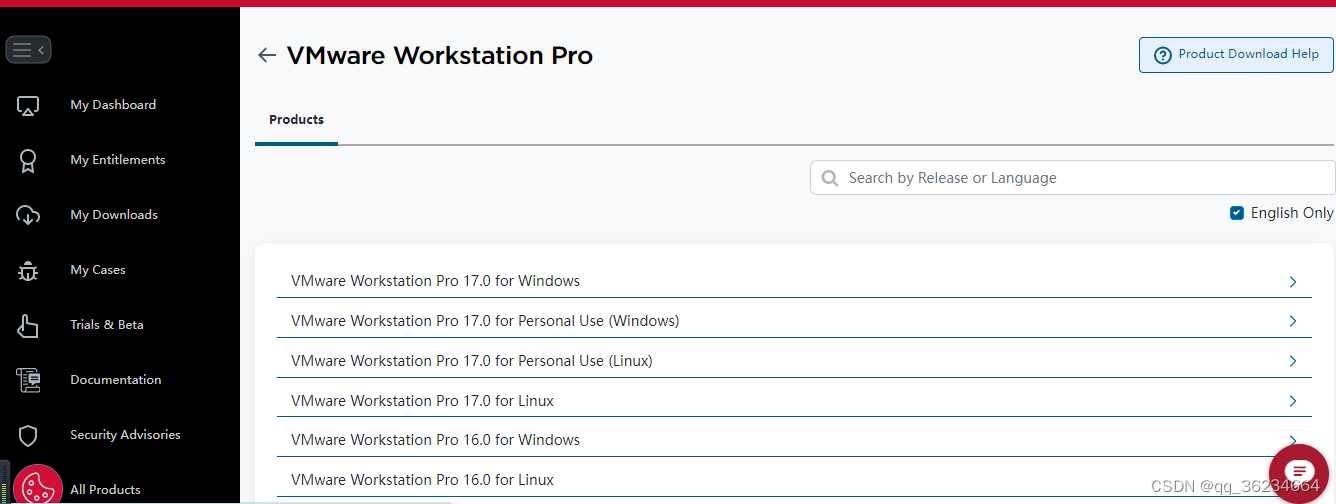Click the Trials & Beta hand icon
The height and width of the screenshot is (504, 1336).
[x=28, y=325]
